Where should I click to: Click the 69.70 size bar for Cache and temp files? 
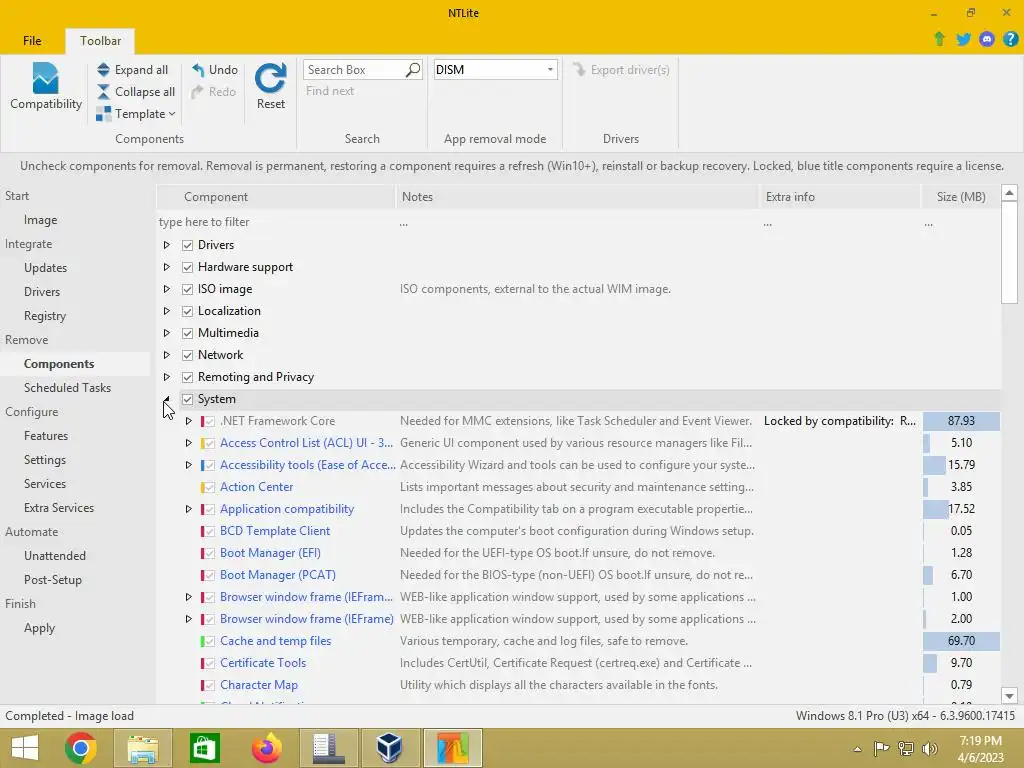tap(961, 641)
